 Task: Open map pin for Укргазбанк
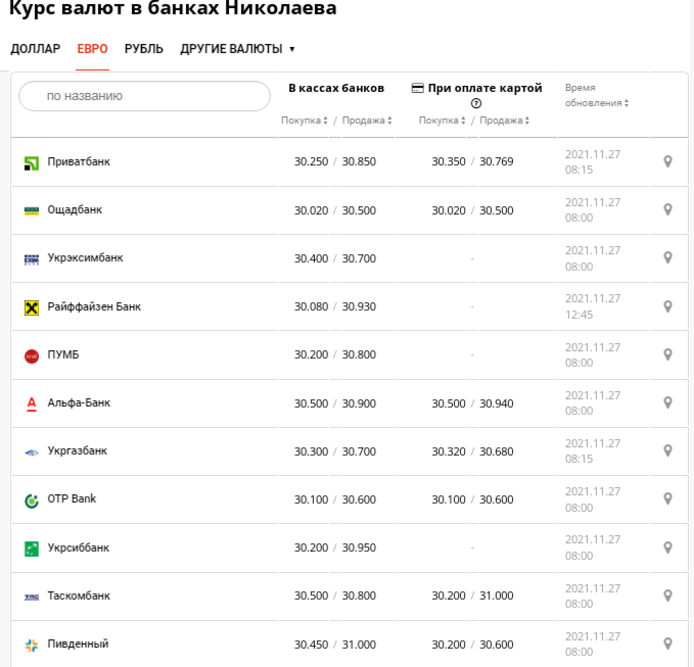667,451
